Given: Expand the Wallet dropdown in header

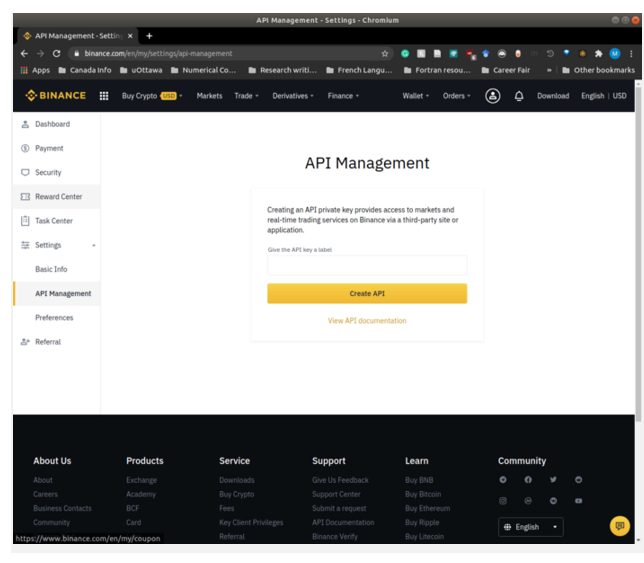Looking at the screenshot, I should click(415, 96).
